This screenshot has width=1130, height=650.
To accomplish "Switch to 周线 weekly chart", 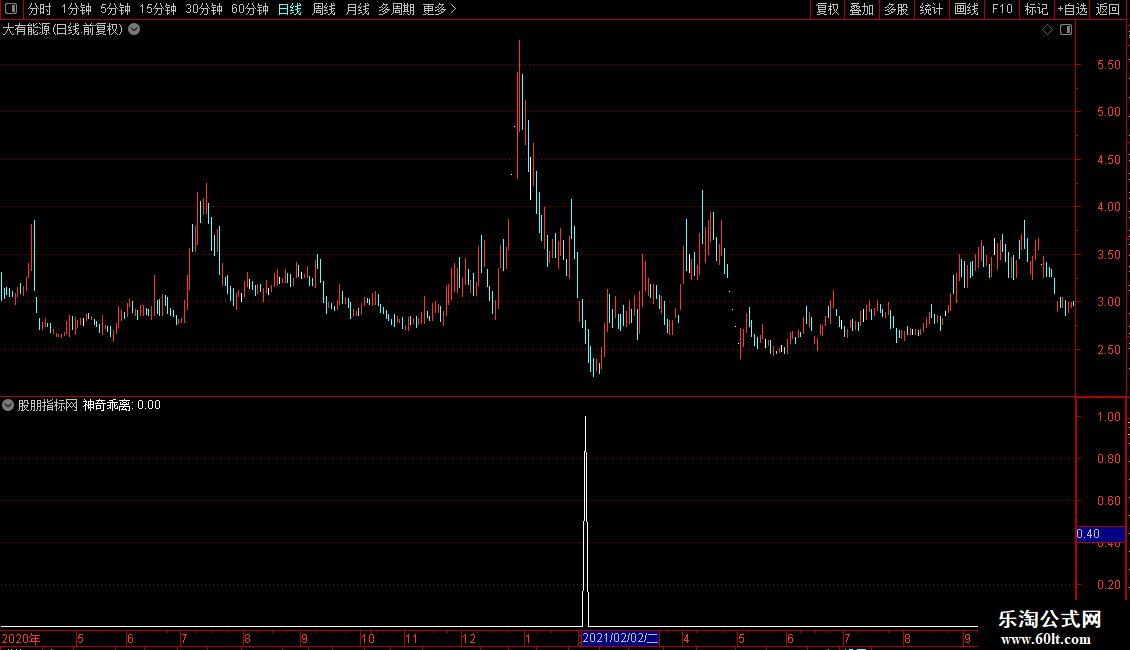I will pyautogui.click(x=324, y=9).
